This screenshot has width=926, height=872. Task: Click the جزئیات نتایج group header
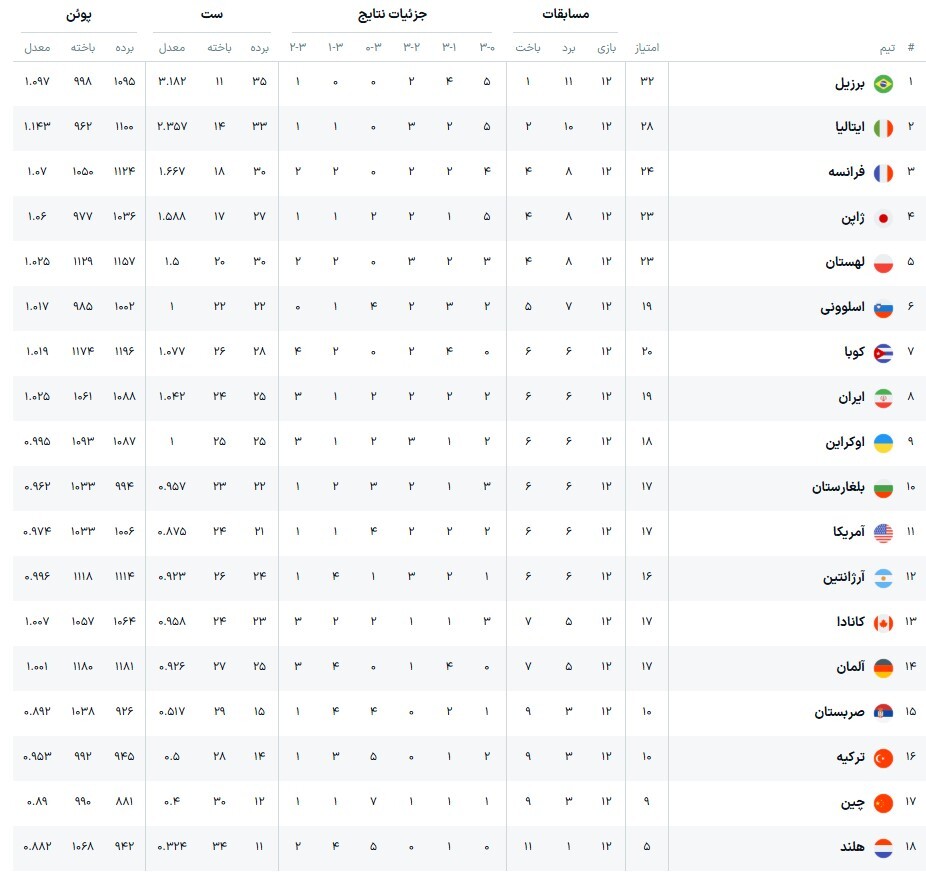(x=391, y=14)
